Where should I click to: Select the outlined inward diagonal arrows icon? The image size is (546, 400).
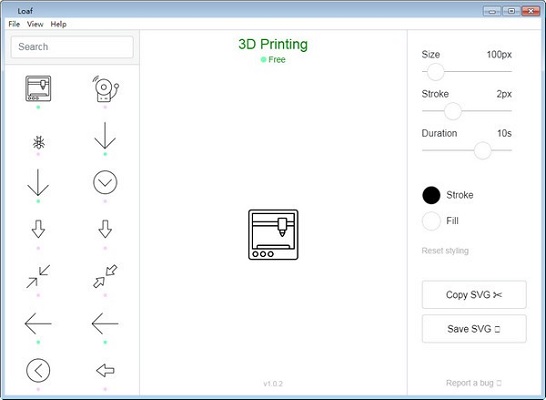coord(105,276)
